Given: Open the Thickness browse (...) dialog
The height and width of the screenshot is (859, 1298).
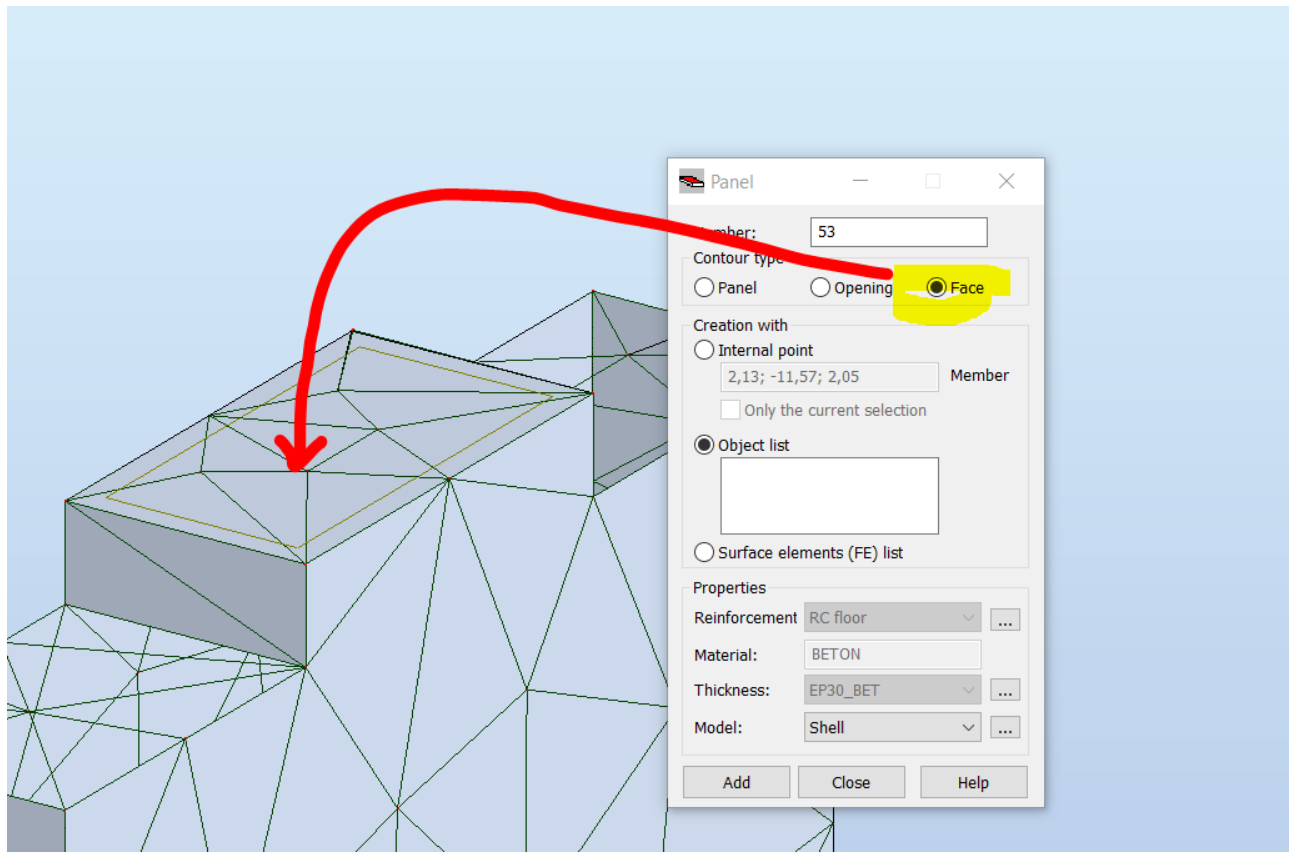Looking at the screenshot, I should click(1005, 690).
